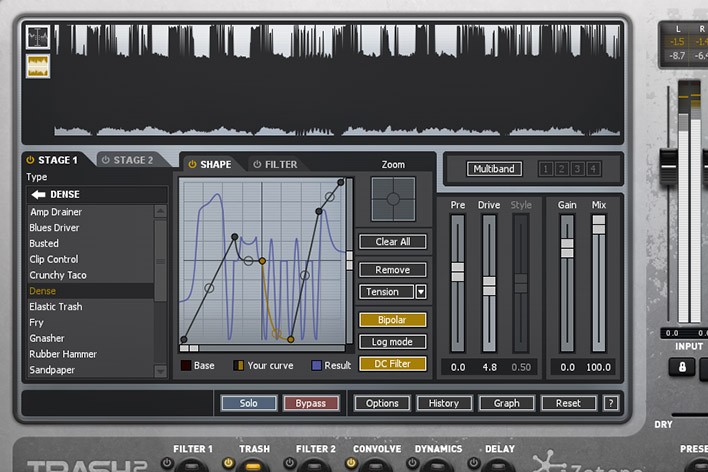Viewport: 708px width, 472px height.
Task: Select multiband band 1
Action: [545, 169]
